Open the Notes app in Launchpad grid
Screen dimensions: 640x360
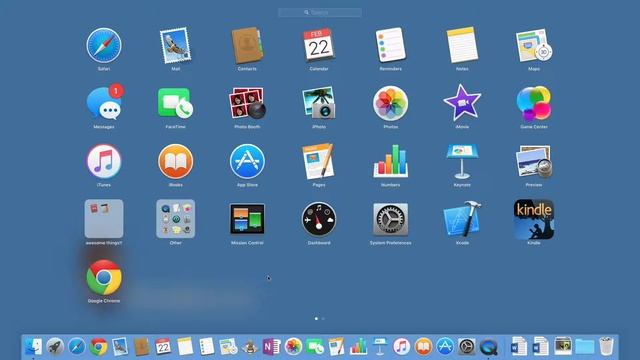462,45
